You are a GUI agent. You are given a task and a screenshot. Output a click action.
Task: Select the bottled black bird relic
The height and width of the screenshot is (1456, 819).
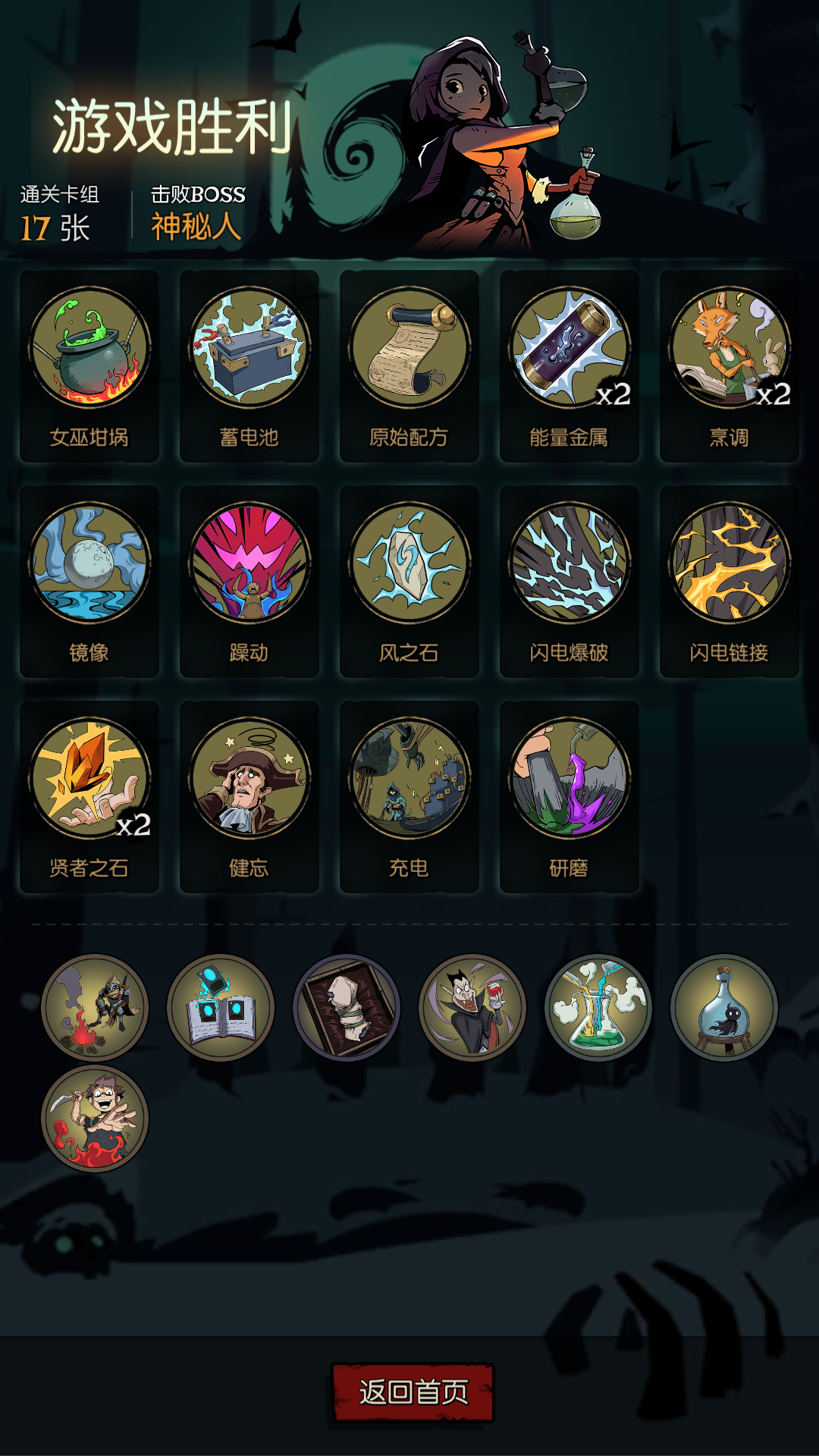724,1008
